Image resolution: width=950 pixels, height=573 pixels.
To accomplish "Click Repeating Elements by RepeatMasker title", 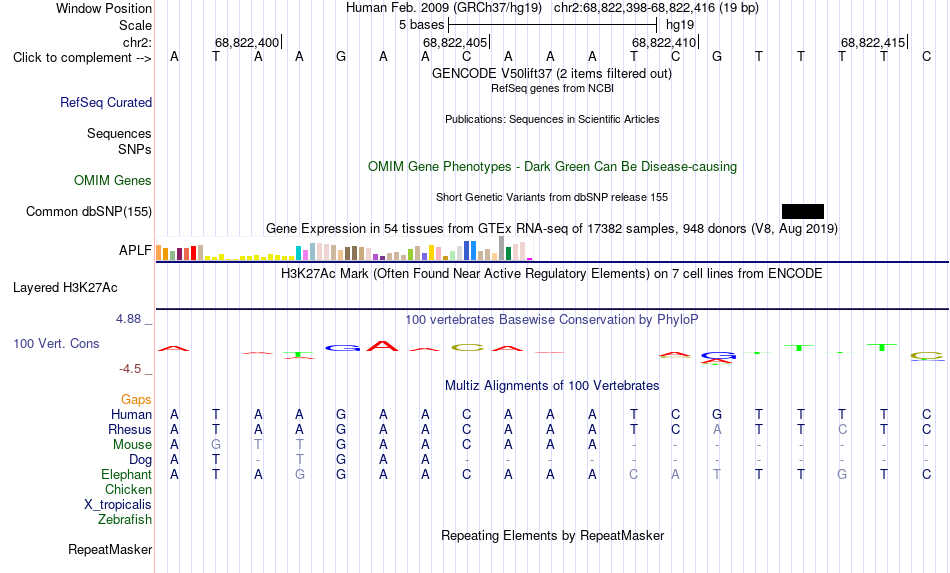I will (x=553, y=535).
